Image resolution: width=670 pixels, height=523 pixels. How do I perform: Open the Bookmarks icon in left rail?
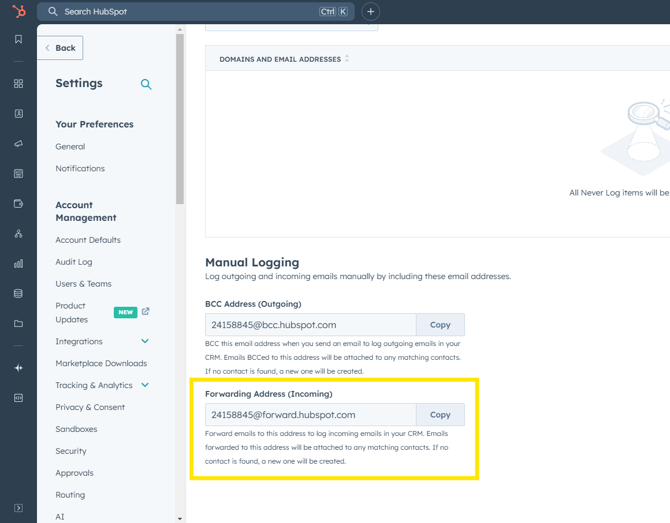tap(18, 40)
